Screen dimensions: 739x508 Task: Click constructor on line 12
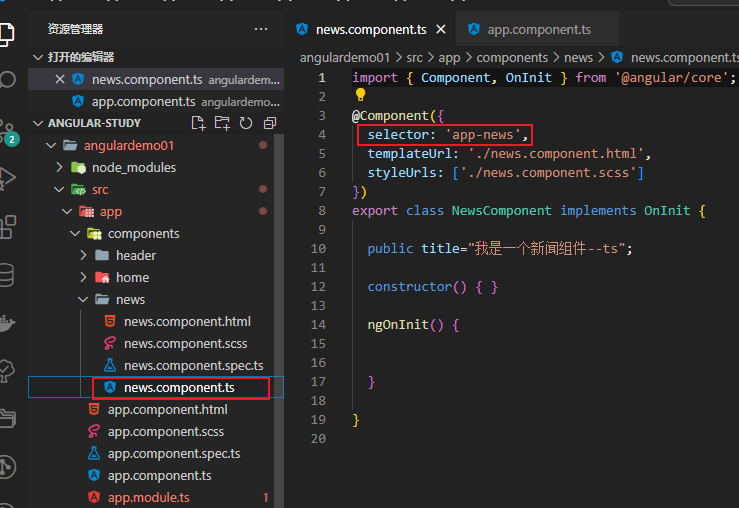409,287
